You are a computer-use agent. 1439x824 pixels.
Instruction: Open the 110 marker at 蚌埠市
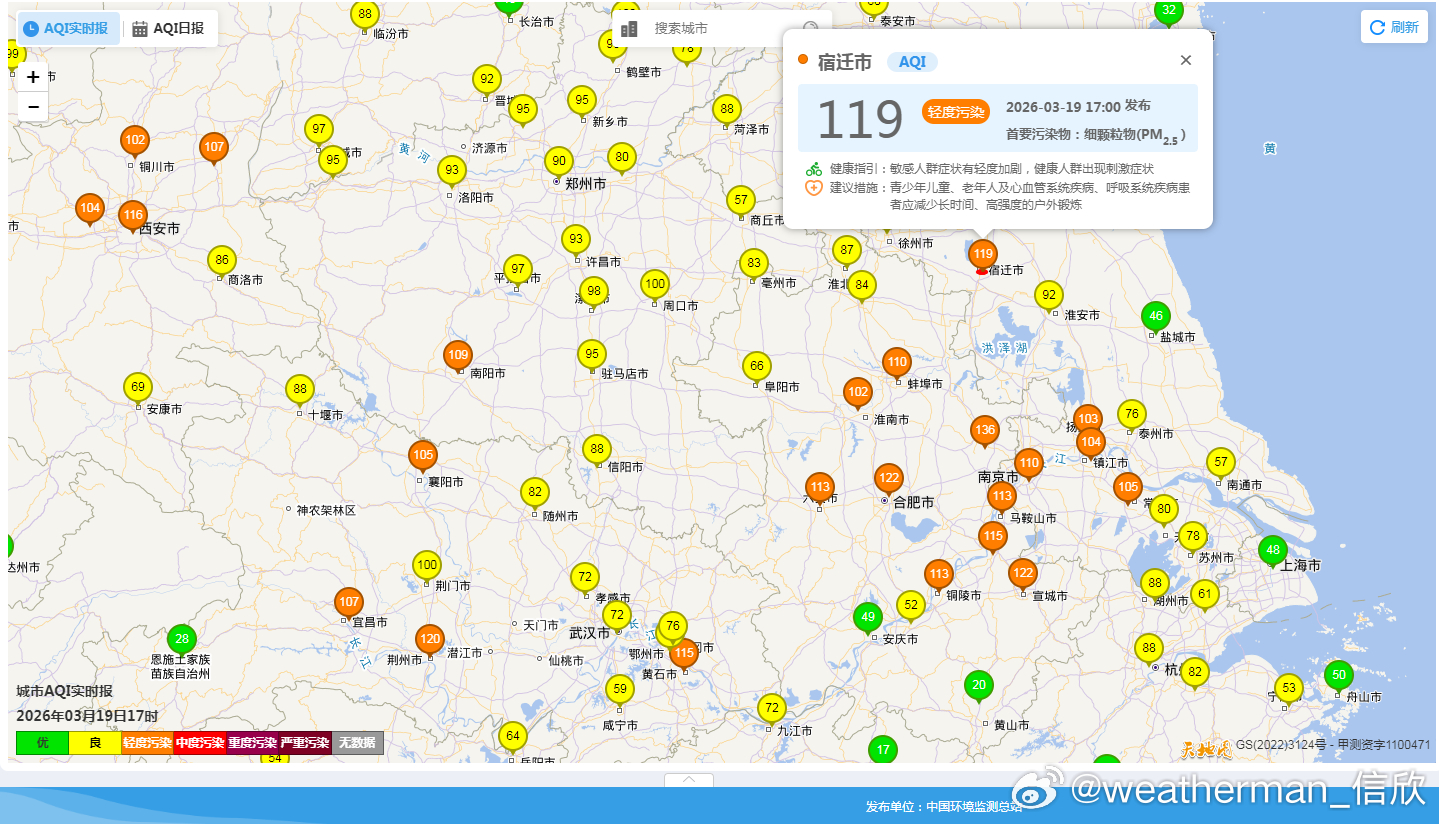(897, 364)
